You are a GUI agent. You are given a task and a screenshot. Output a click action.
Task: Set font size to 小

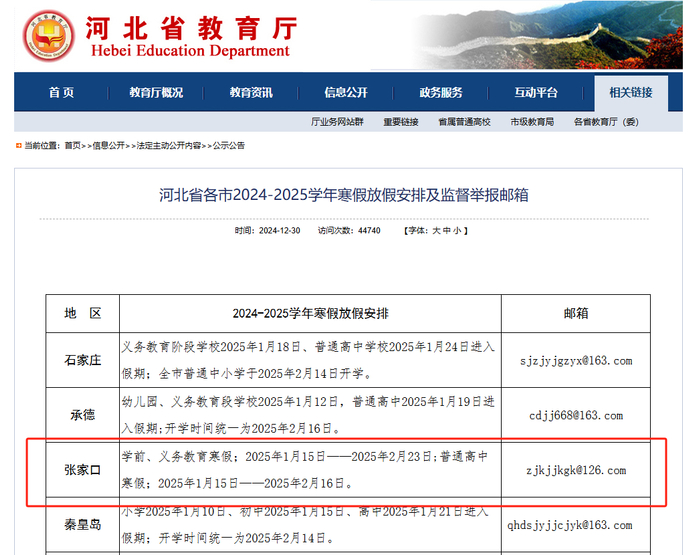click(x=457, y=231)
